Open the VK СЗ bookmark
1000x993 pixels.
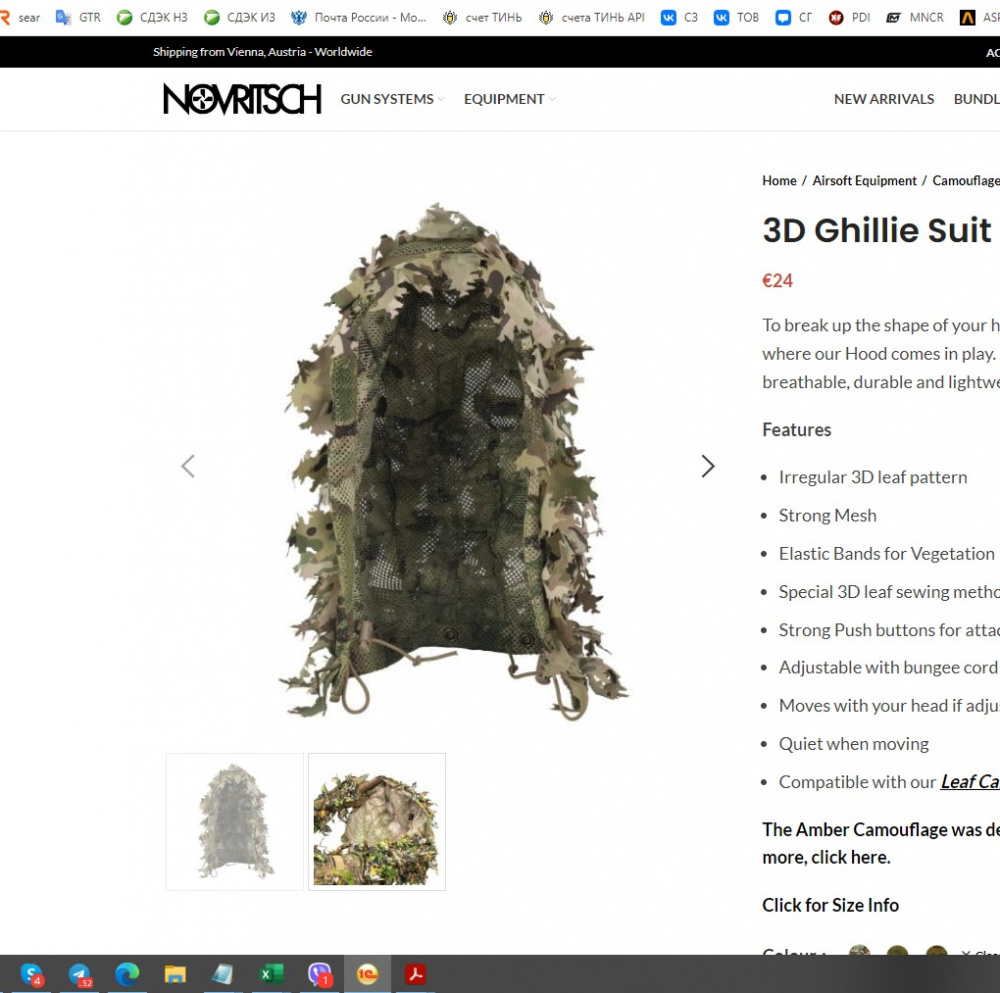[679, 17]
